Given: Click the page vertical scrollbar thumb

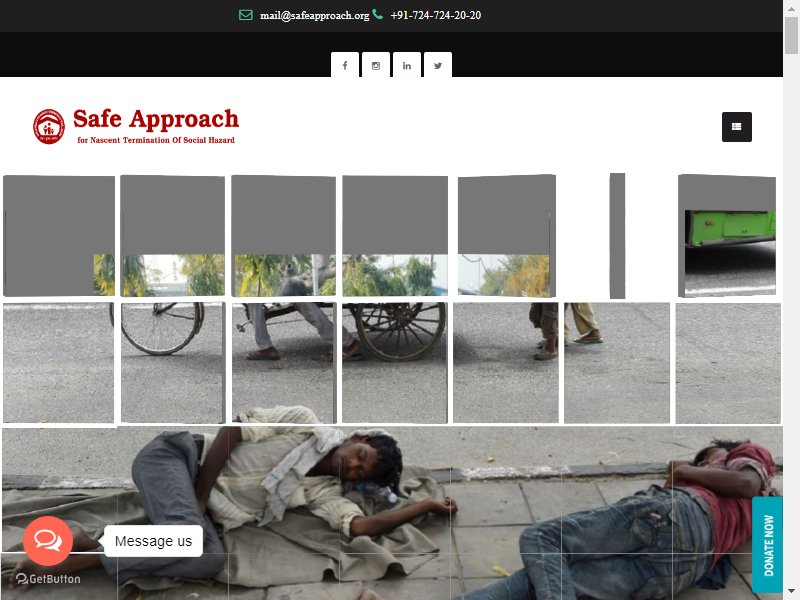Looking at the screenshot, I should (792, 34).
